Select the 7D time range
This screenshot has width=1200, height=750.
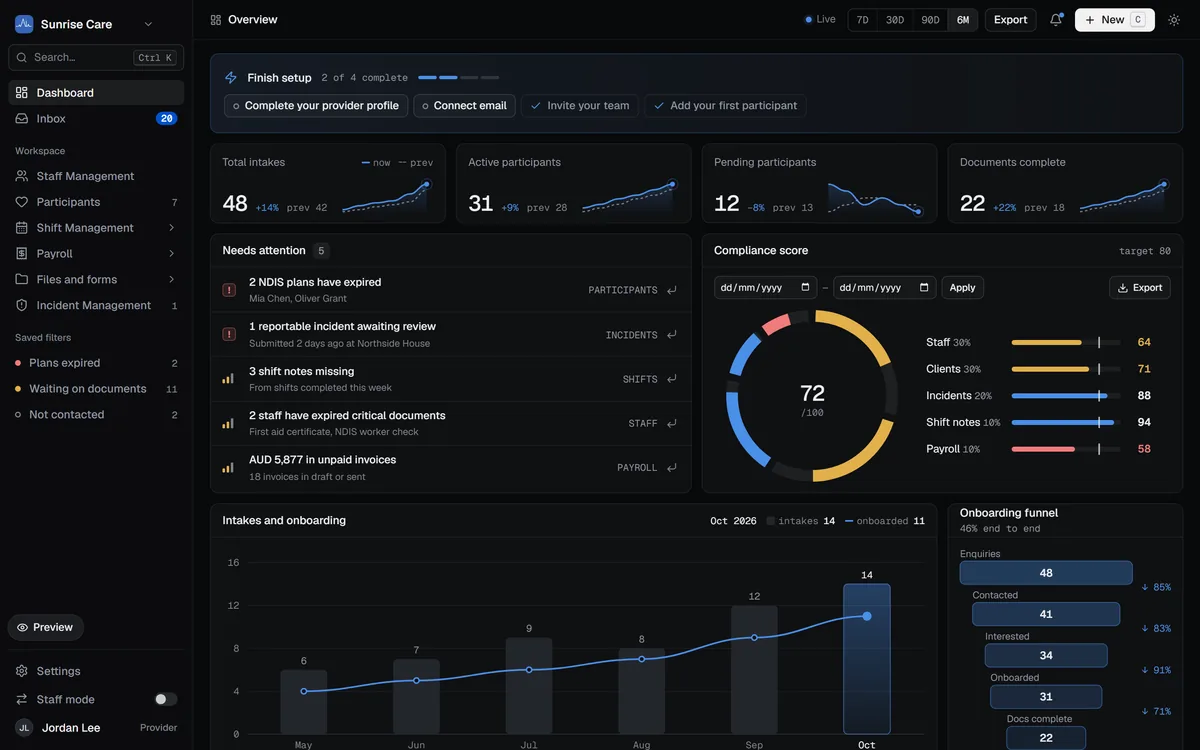click(x=863, y=20)
